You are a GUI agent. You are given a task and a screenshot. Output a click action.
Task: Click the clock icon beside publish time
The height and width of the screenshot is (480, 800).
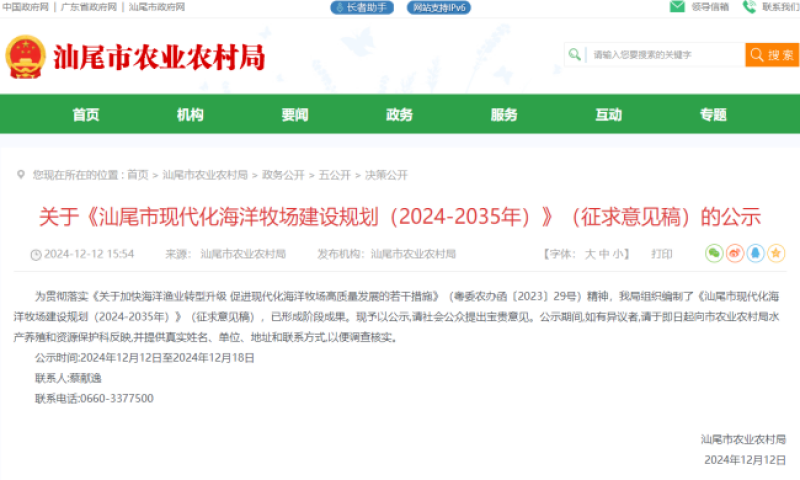(x=36, y=255)
